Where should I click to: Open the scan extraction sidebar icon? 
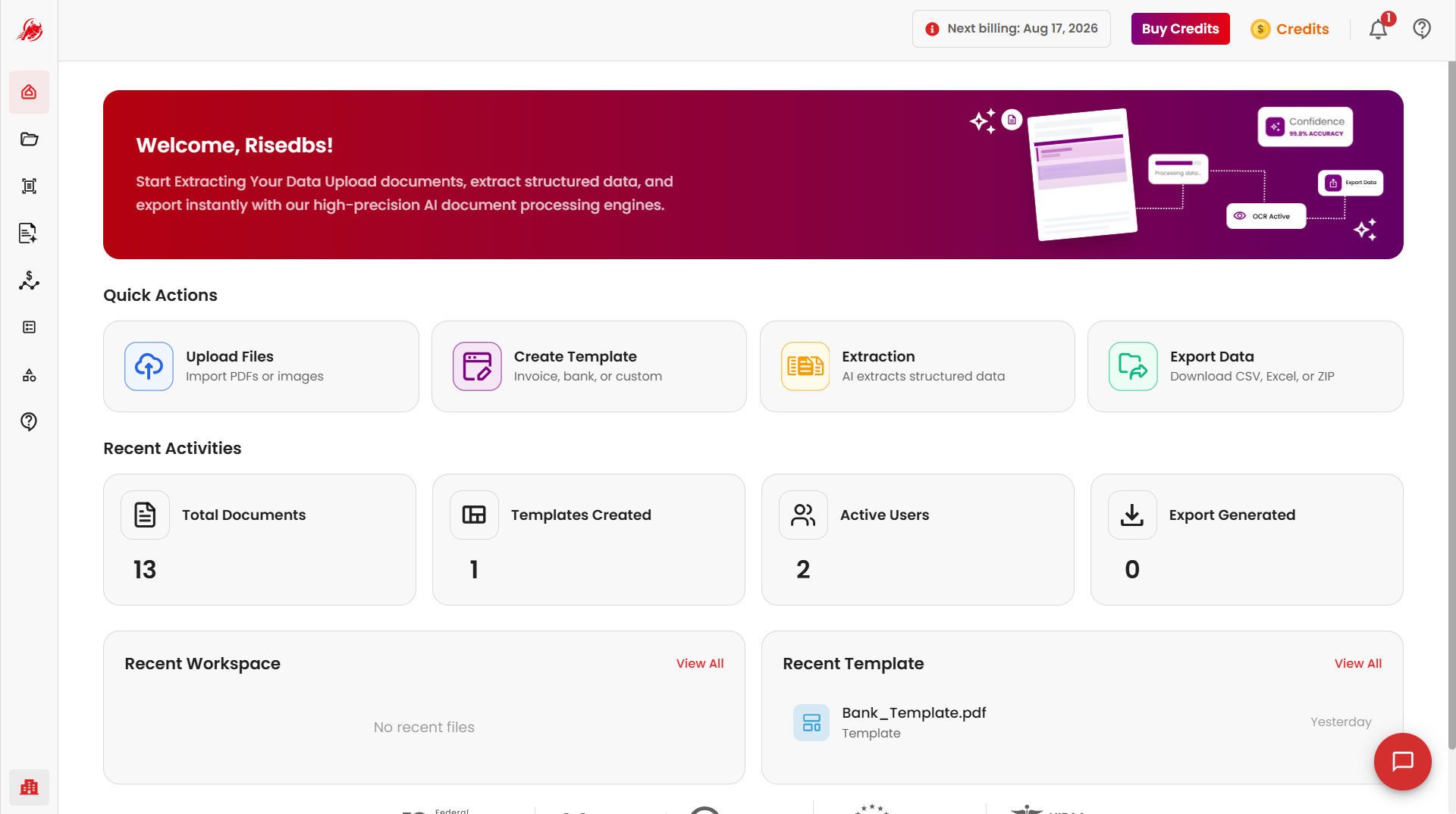[29, 186]
